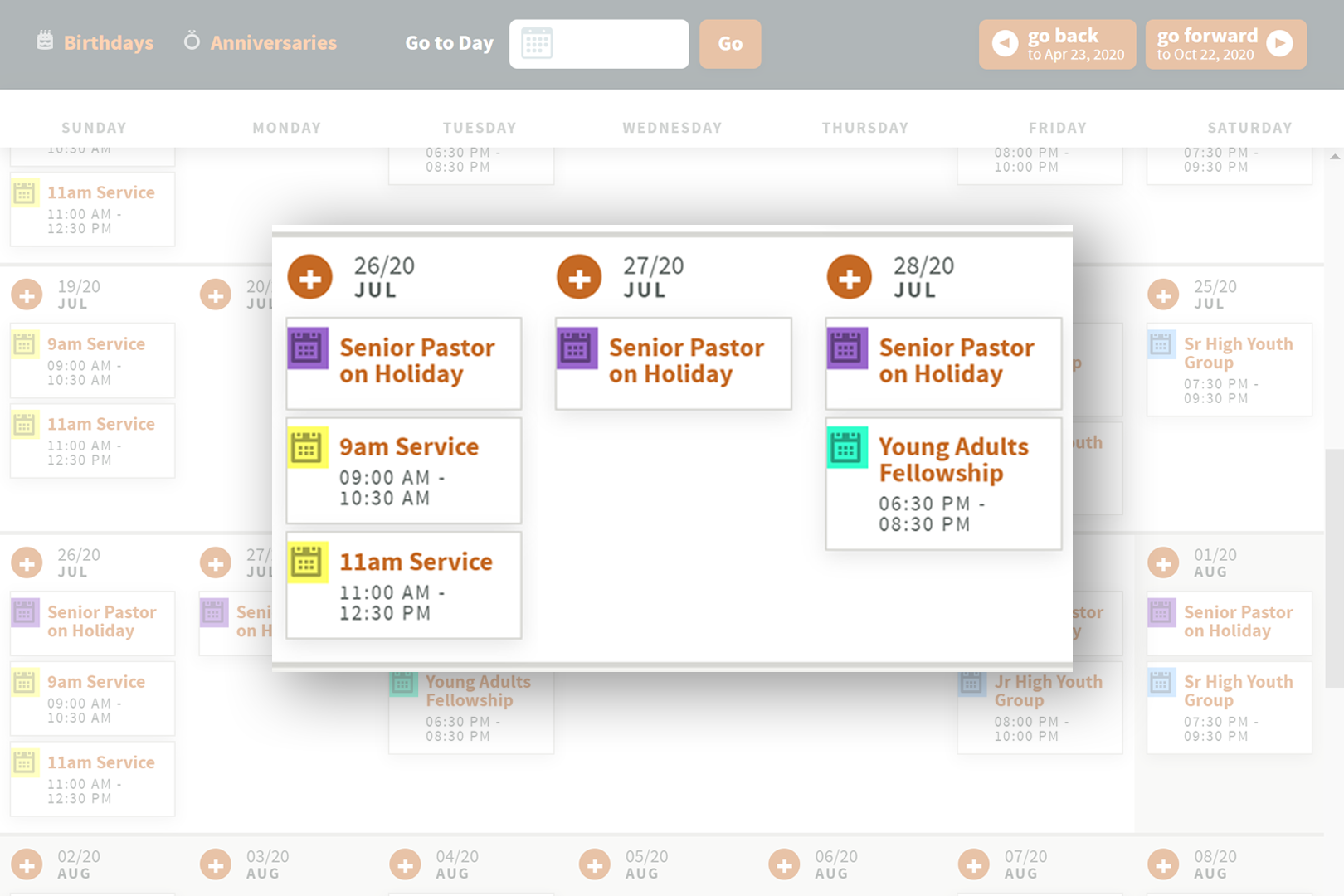Click the blue calendar icon on Sr High Youth Group
This screenshot has height=896, width=1344.
point(1161,343)
